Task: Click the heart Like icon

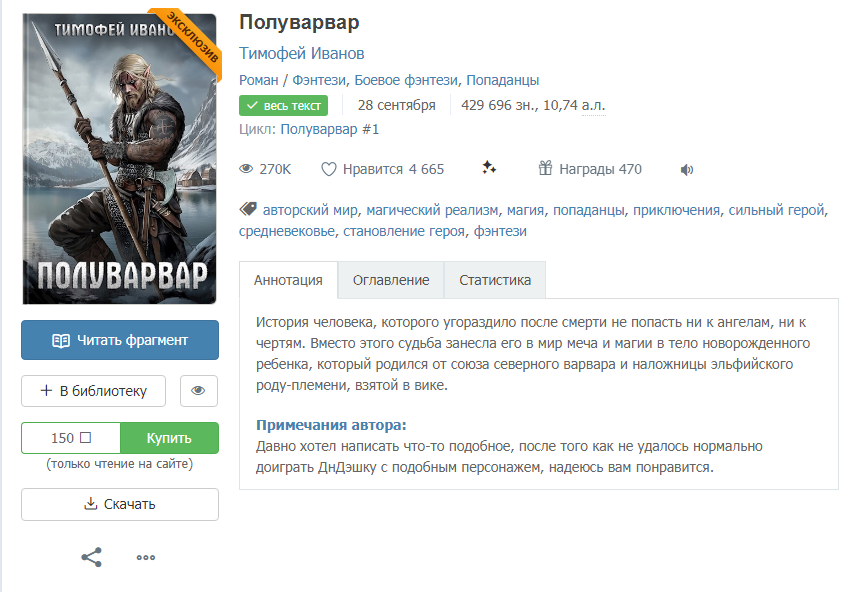Action: 329,169
